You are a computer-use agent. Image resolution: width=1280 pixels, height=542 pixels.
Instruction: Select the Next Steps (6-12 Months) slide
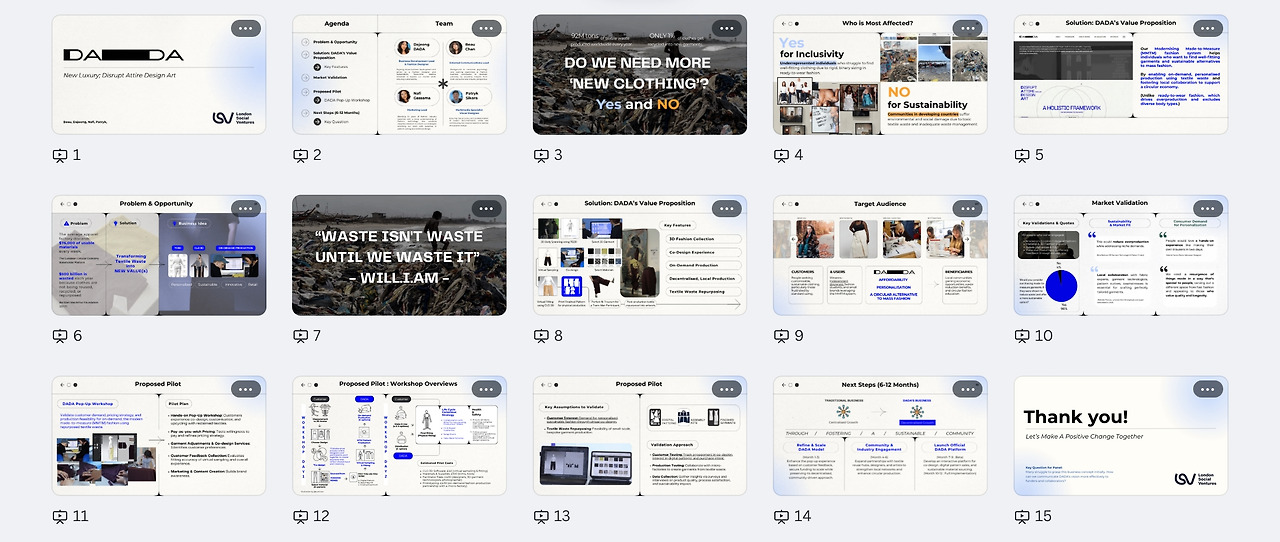tap(880, 436)
